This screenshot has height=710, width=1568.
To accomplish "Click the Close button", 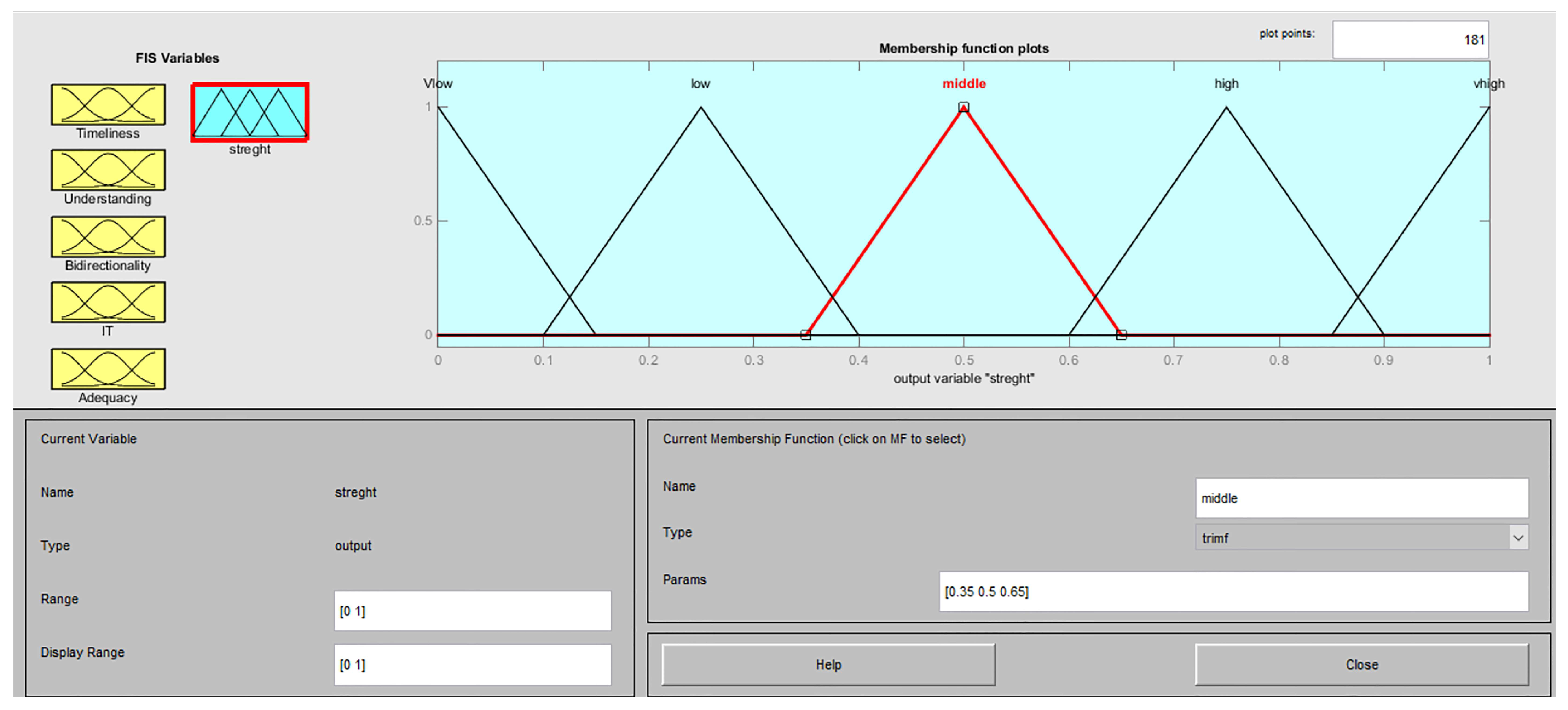I will tap(1361, 664).
